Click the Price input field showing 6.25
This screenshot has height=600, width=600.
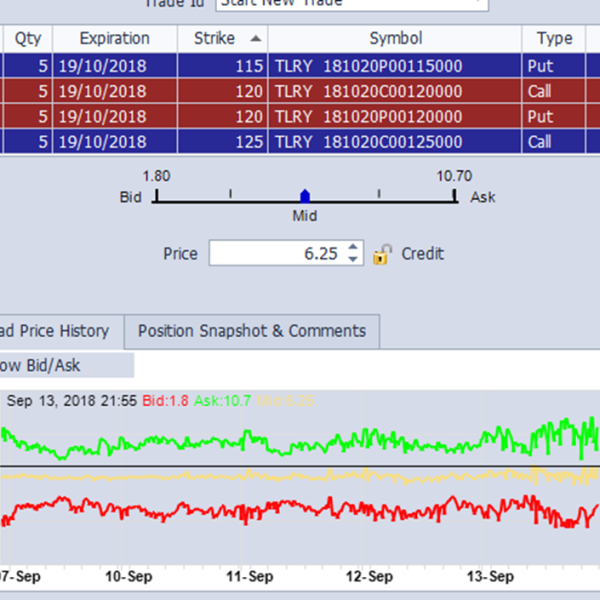point(278,254)
